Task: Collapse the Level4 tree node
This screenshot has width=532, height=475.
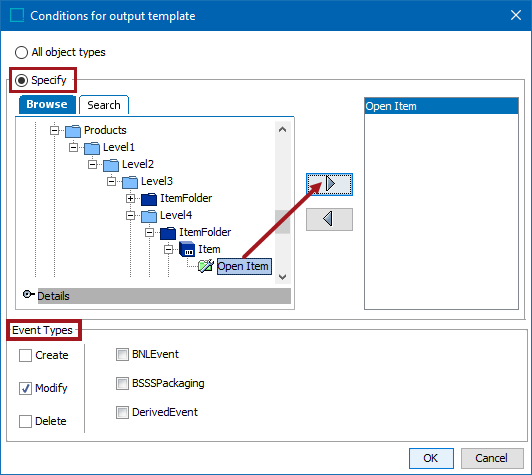Action: click(x=130, y=215)
